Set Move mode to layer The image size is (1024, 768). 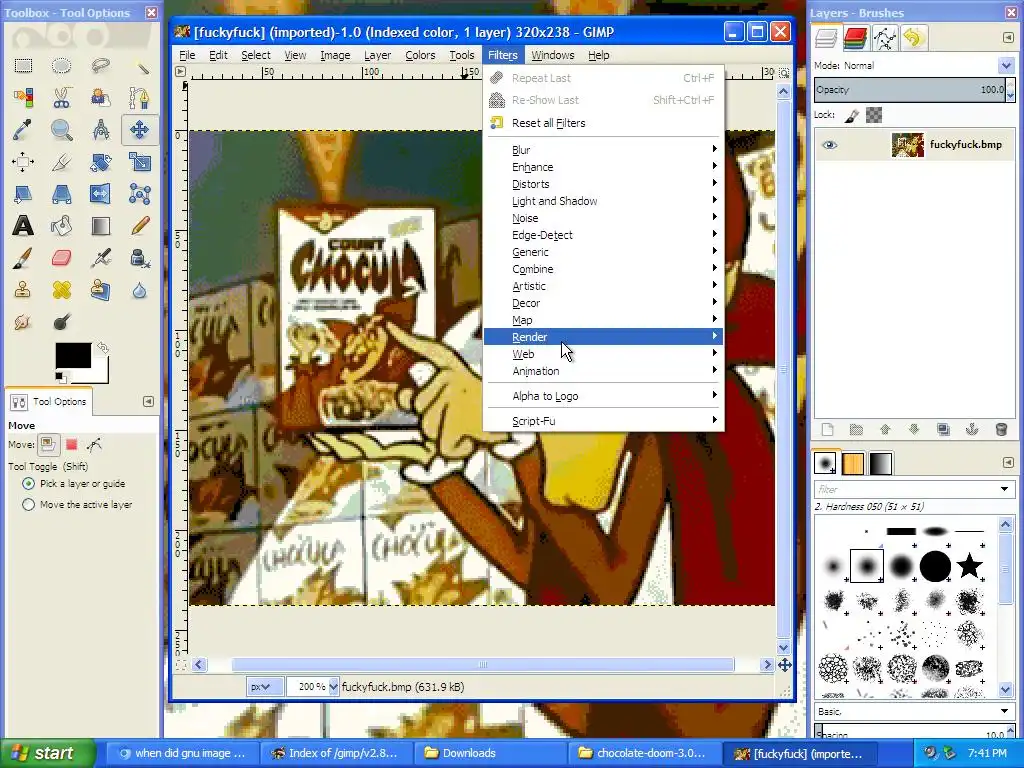pos(48,445)
